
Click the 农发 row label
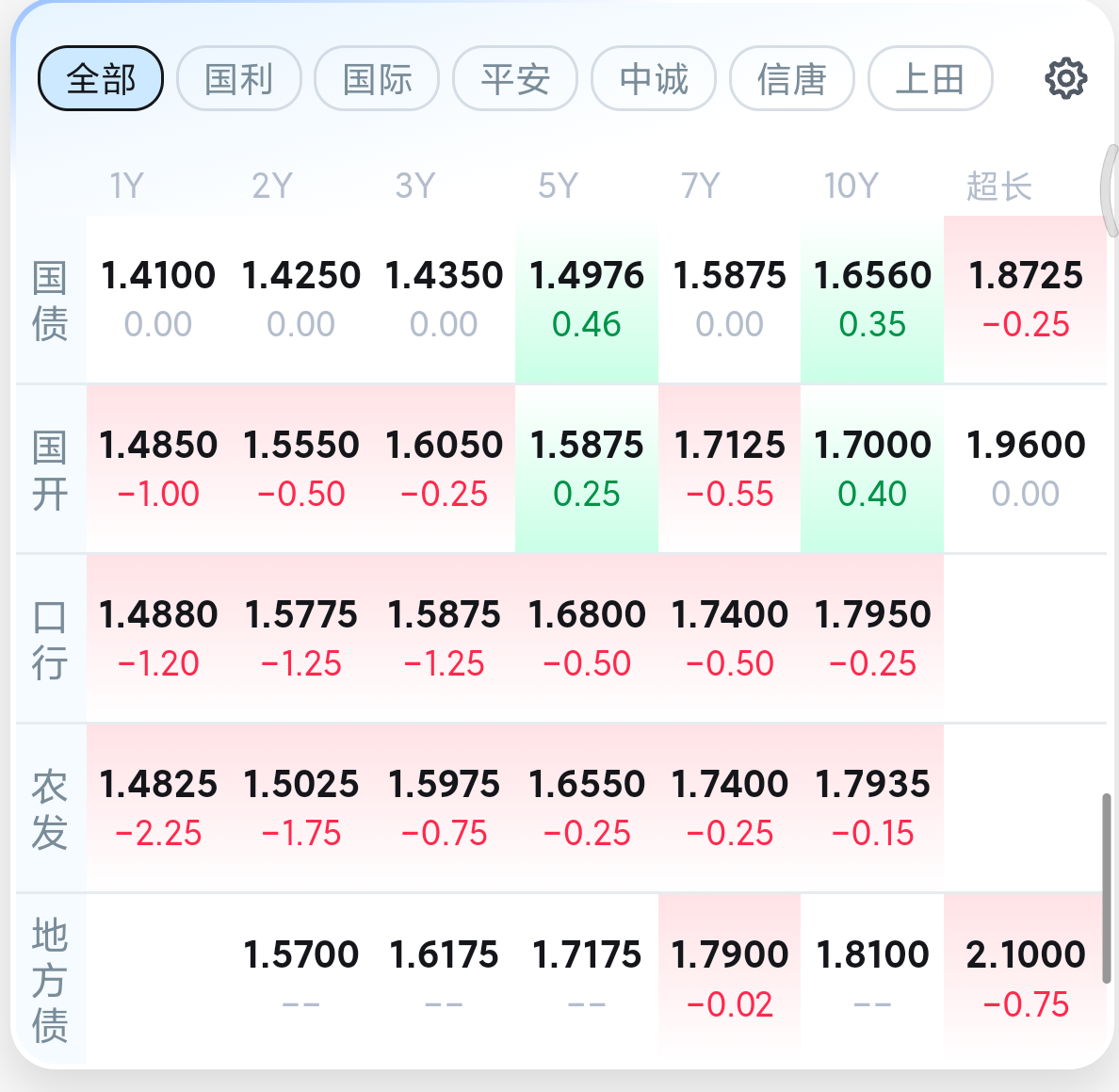(x=50, y=809)
